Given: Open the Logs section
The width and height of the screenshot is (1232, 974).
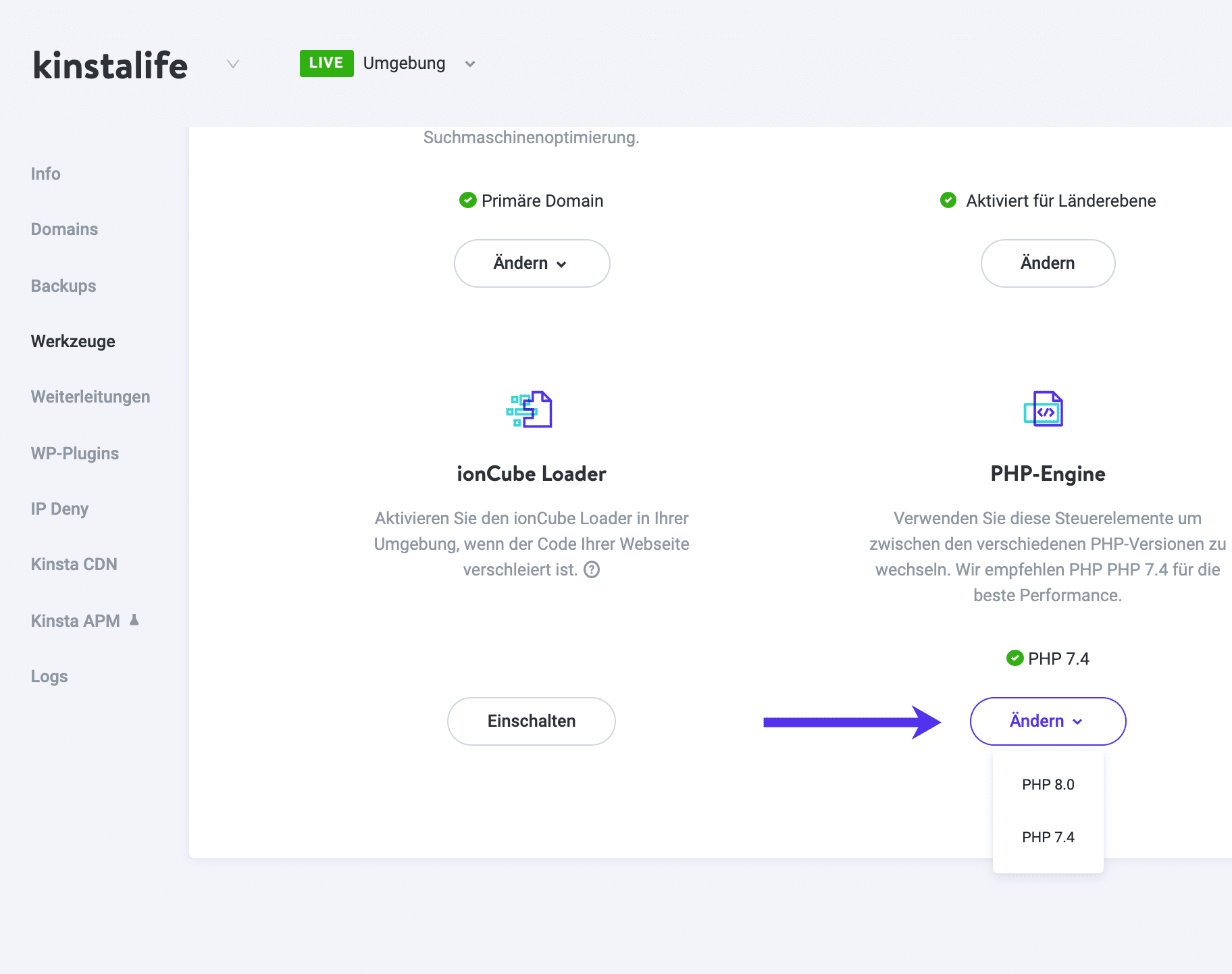Looking at the screenshot, I should pyautogui.click(x=49, y=675).
